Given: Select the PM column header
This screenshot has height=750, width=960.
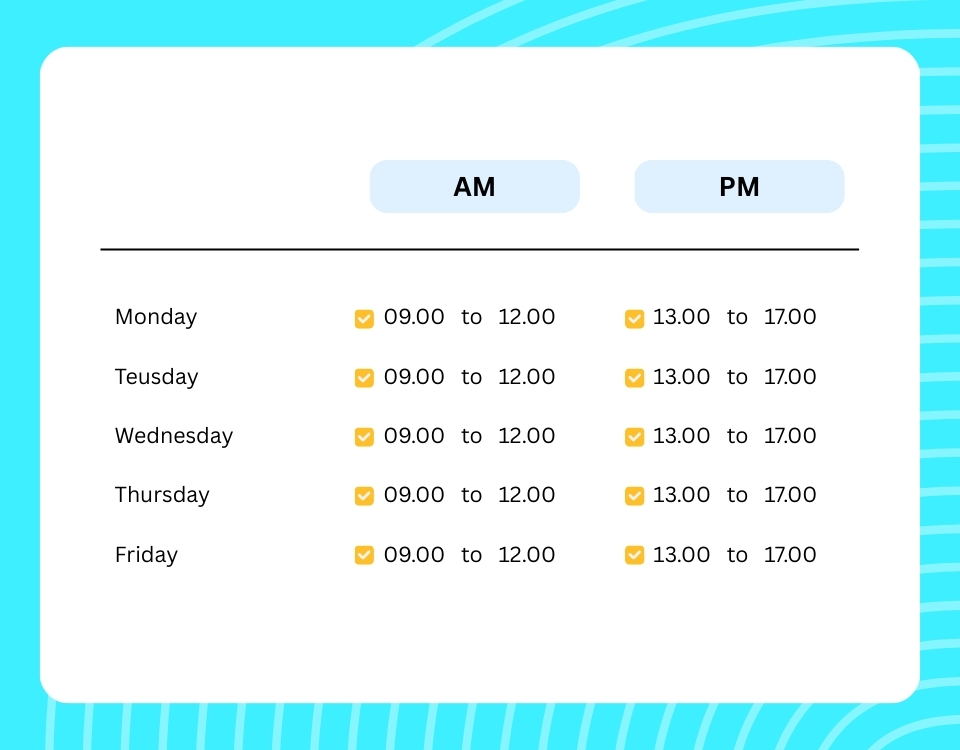Looking at the screenshot, I should pyautogui.click(x=739, y=187).
